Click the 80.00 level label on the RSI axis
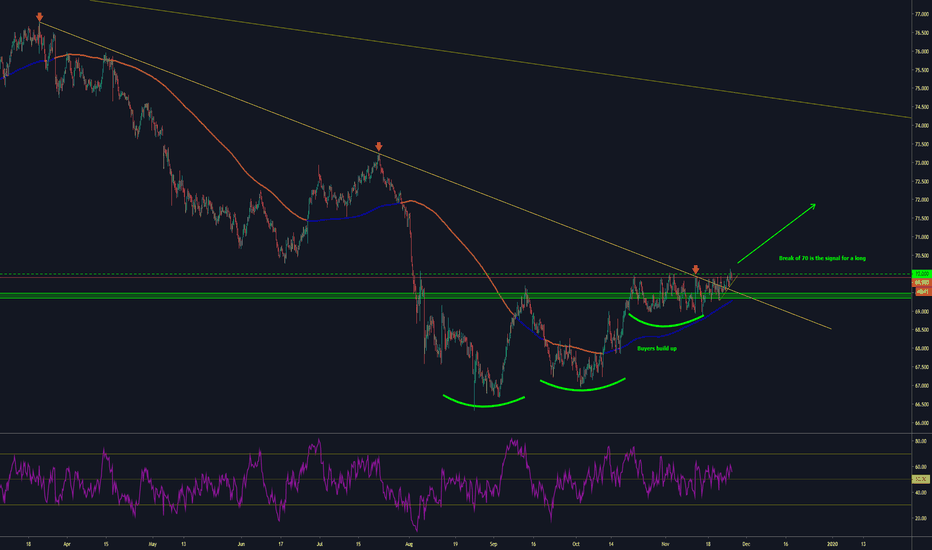The image size is (932, 550). point(919,441)
